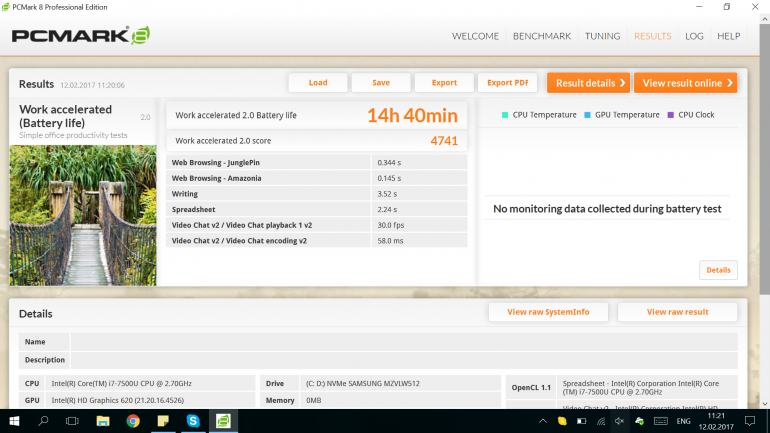Click the '12.02.2017 11:20:06' timestamp
770x433 pixels.
[92, 85]
